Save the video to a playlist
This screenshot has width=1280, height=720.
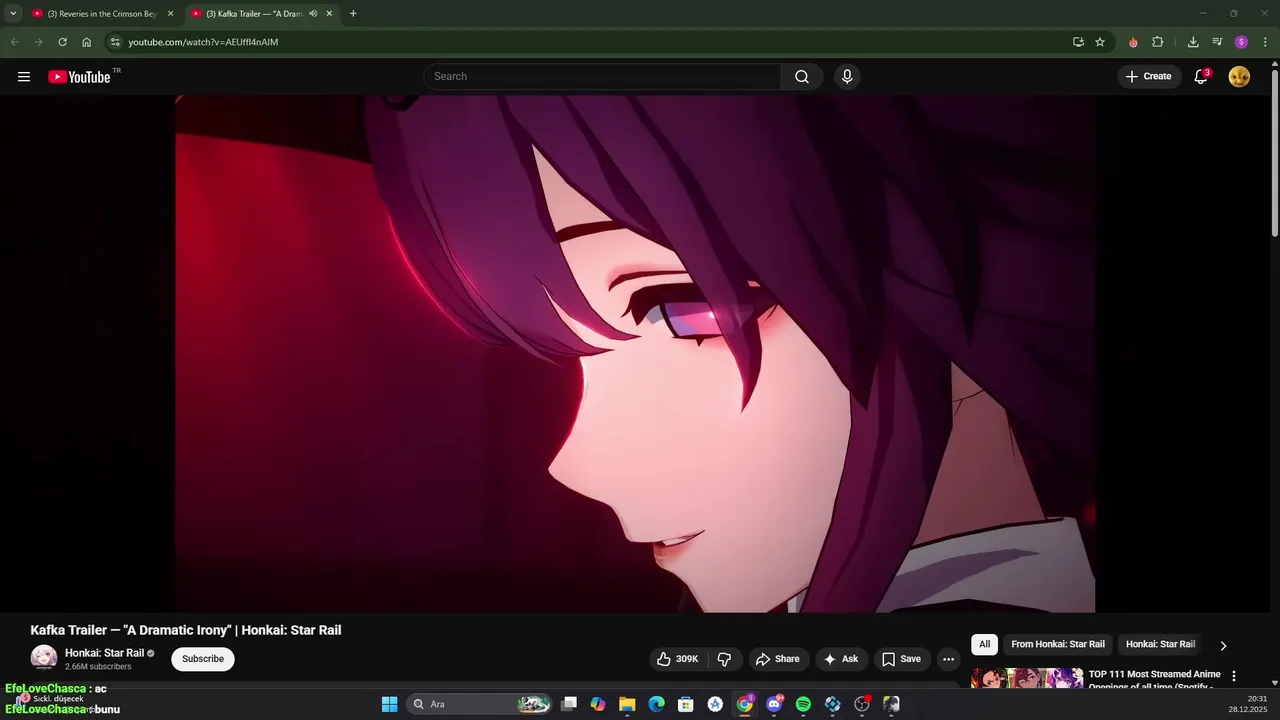pos(901,659)
